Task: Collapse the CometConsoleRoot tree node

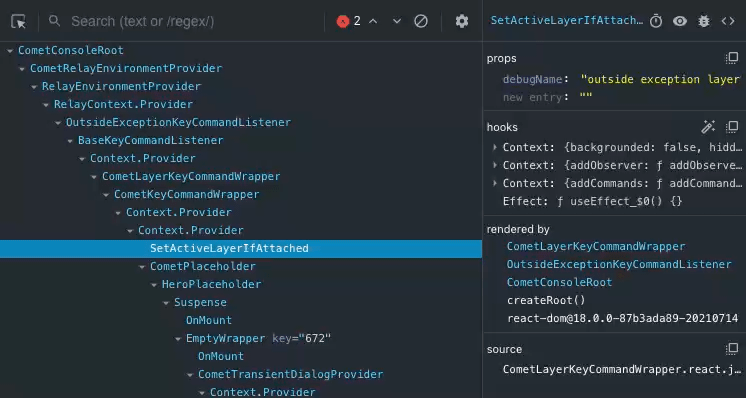Action: pos(10,51)
